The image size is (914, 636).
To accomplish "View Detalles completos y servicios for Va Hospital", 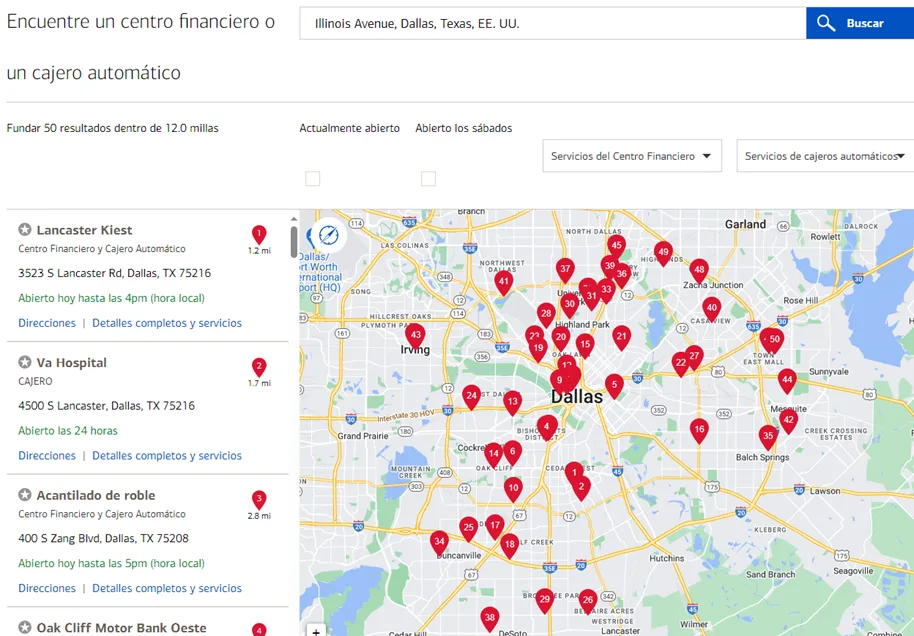I will pyautogui.click(x=167, y=455).
